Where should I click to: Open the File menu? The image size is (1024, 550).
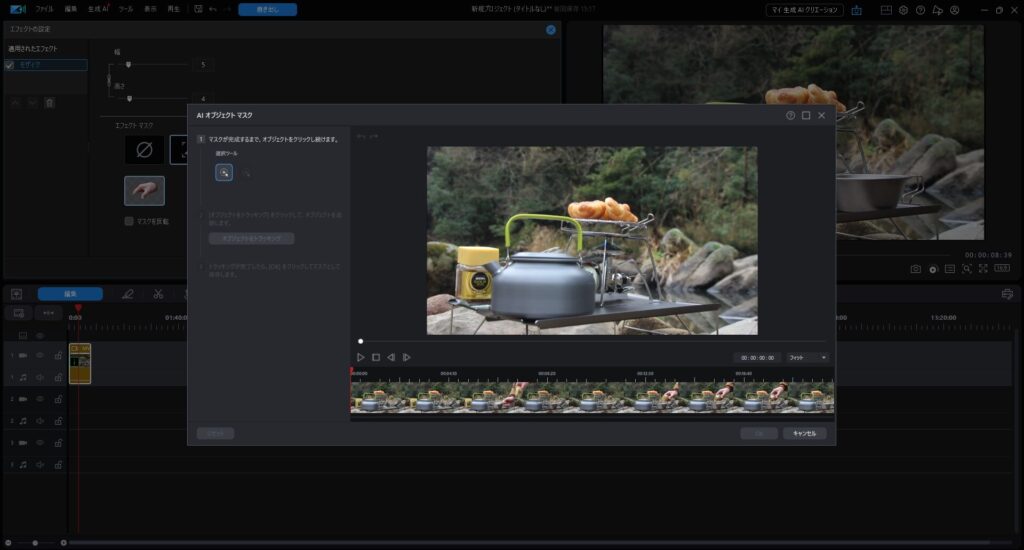tap(45, 9)
